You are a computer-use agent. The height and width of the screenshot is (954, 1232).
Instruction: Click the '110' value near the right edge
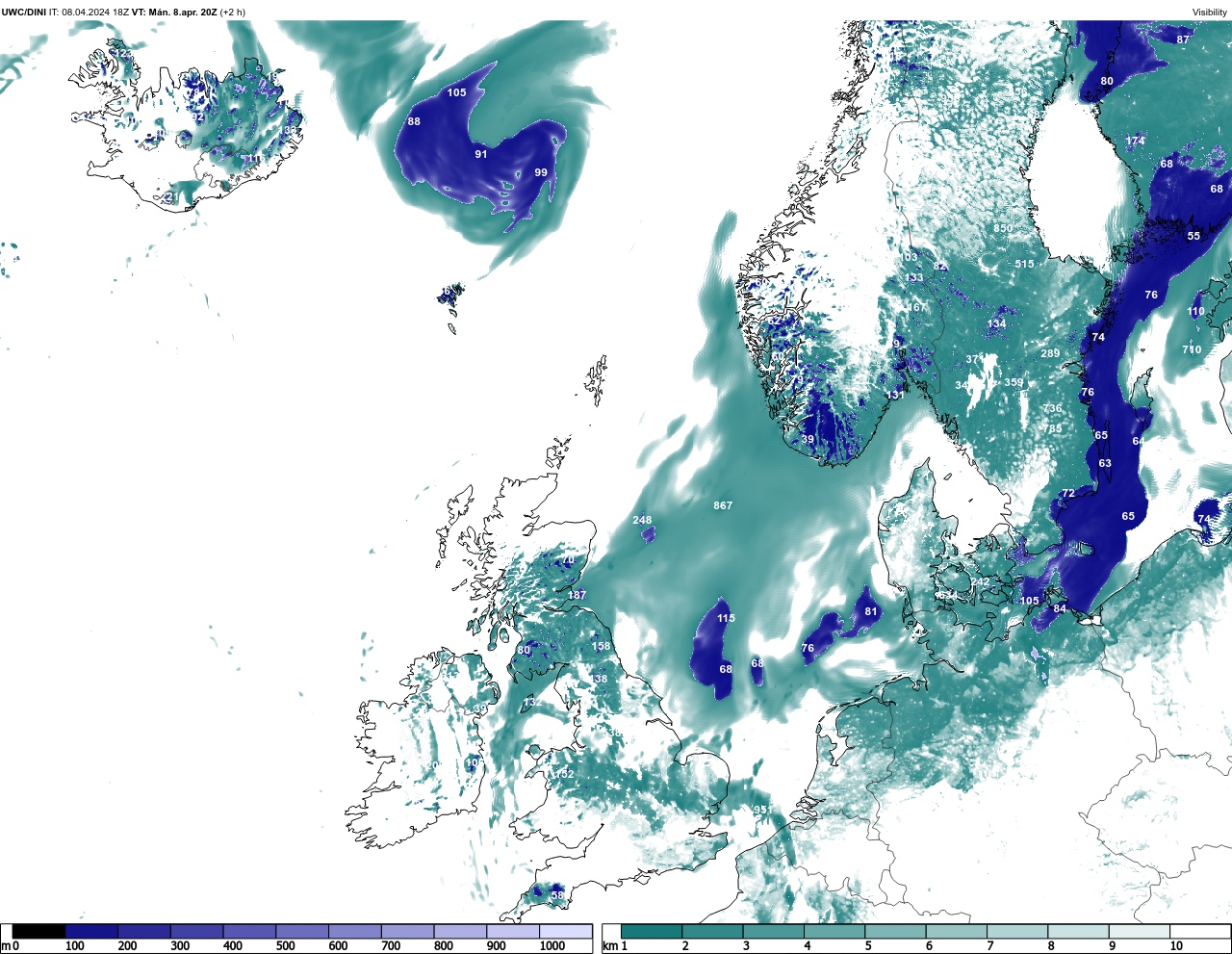coord(1196,312)
